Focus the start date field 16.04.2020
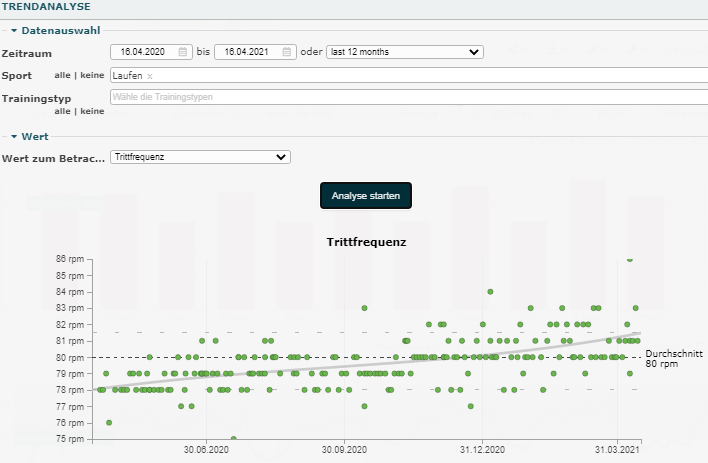The width and height of the screenshot is (708, 463). [x=142, y=52]
